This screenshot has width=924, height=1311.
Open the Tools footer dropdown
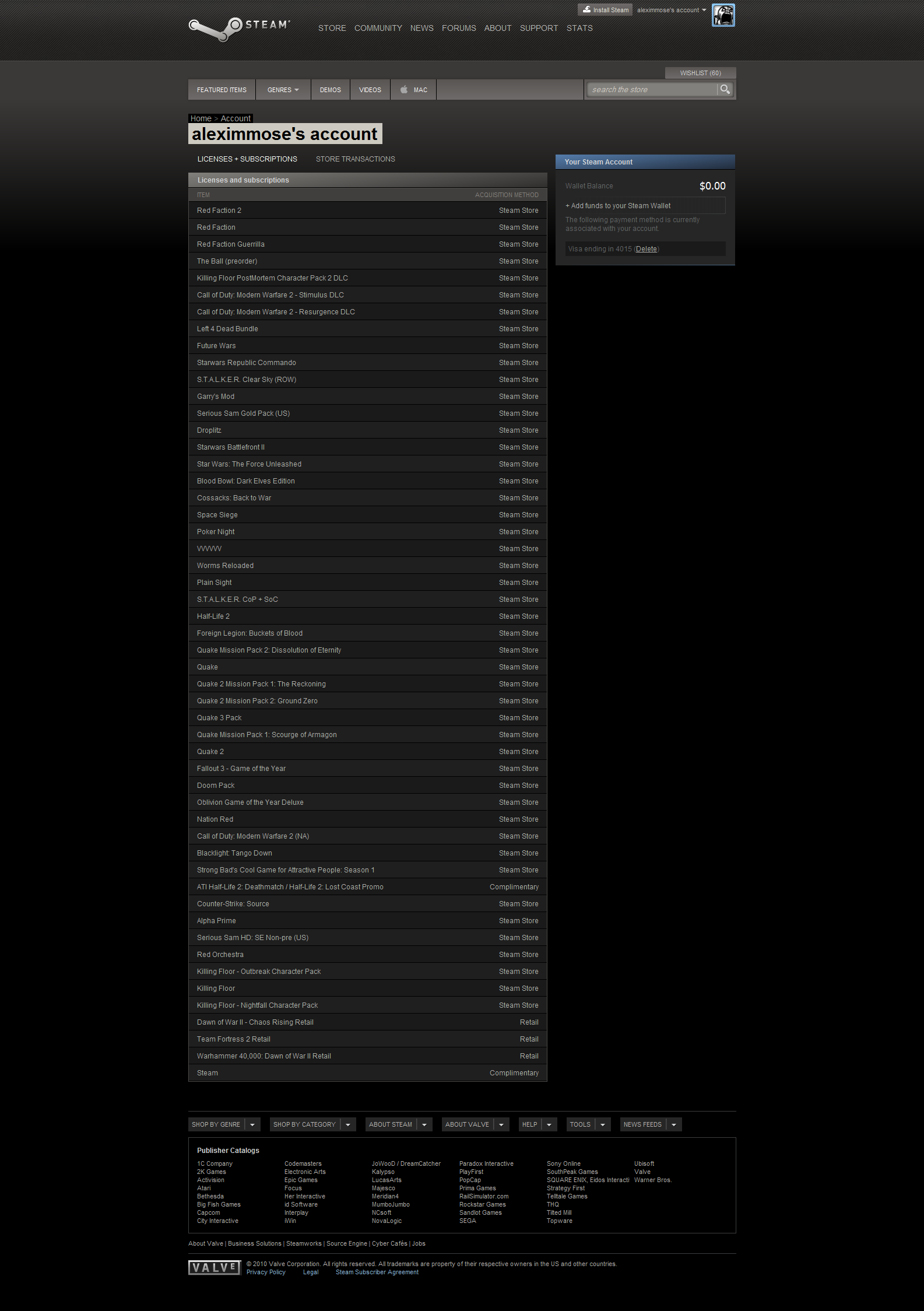pos(588,1124)
